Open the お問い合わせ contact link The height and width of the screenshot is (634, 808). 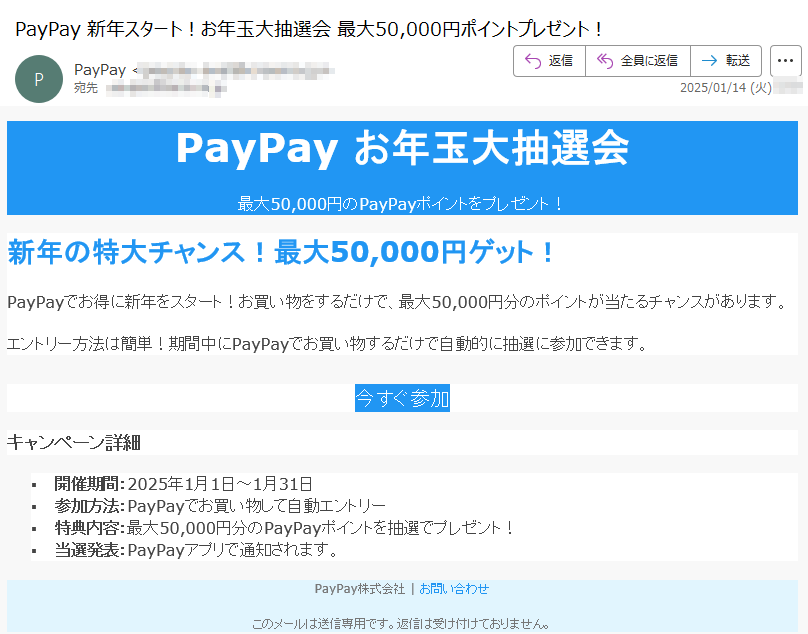point(454,589)
